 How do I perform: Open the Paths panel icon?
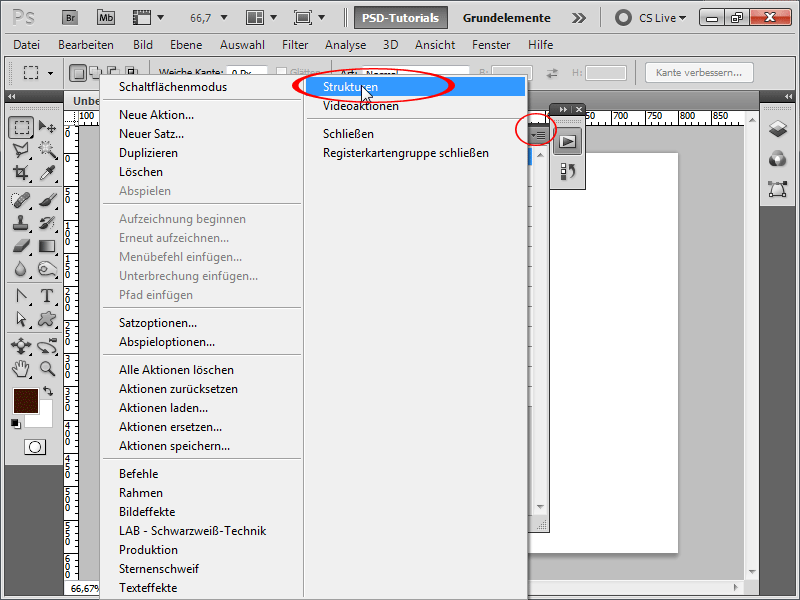point(778,189)
